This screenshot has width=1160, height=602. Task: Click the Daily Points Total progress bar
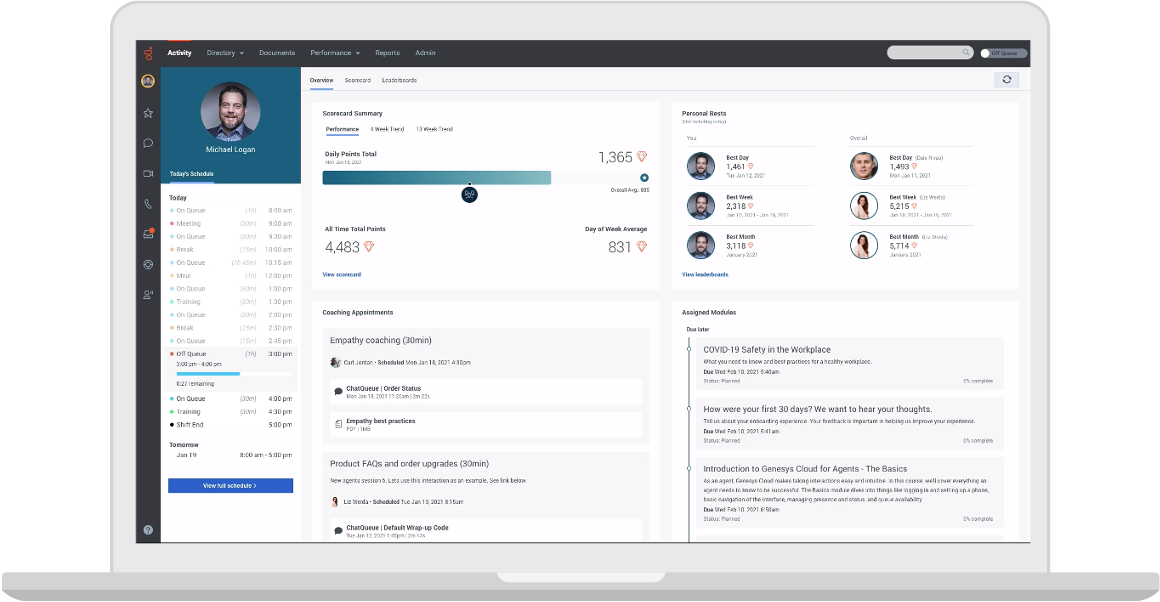[x=436, y=177]
